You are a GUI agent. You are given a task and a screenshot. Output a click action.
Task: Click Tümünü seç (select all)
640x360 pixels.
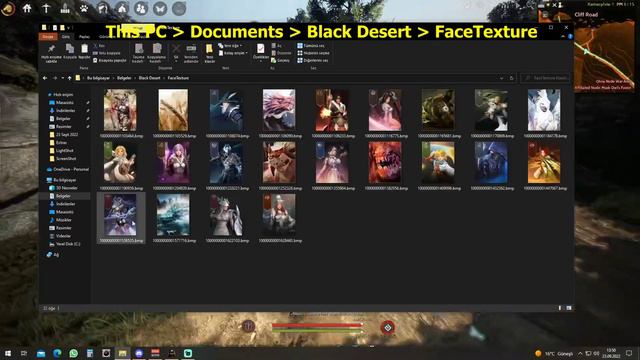311,46
